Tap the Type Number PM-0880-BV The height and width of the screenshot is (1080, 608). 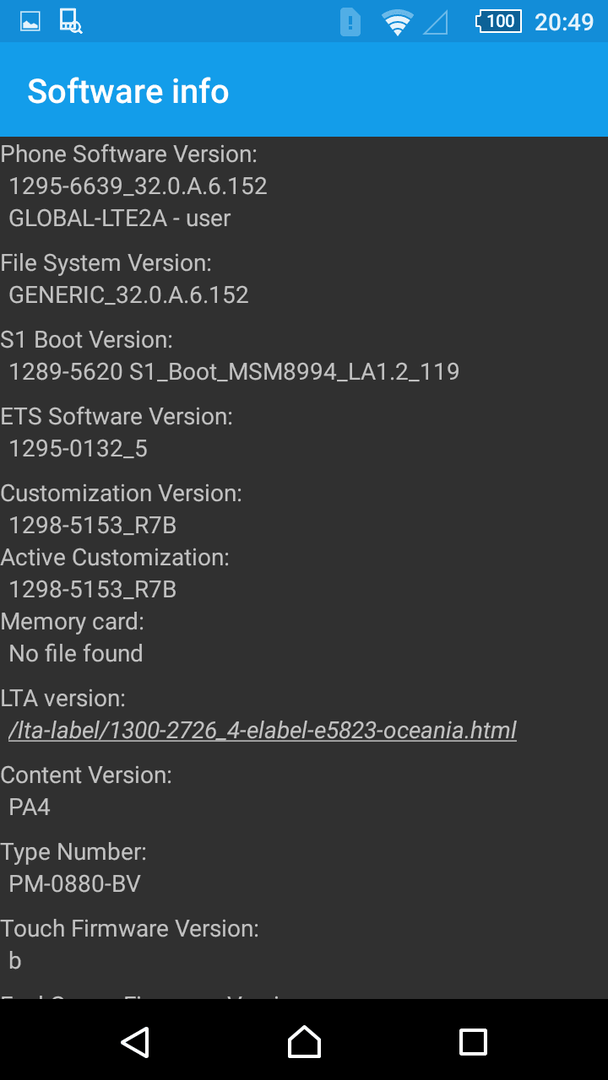(74, 884)
